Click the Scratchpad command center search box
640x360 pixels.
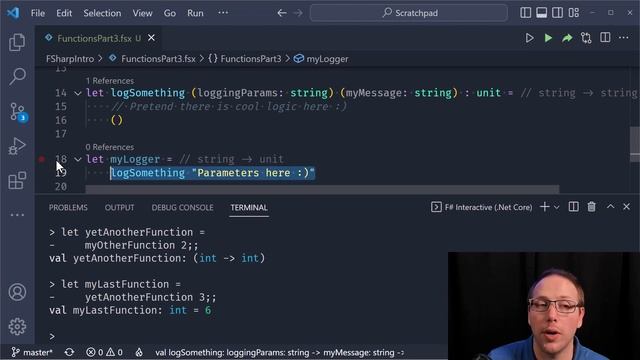pyautogui.click(x=409, y=13)
